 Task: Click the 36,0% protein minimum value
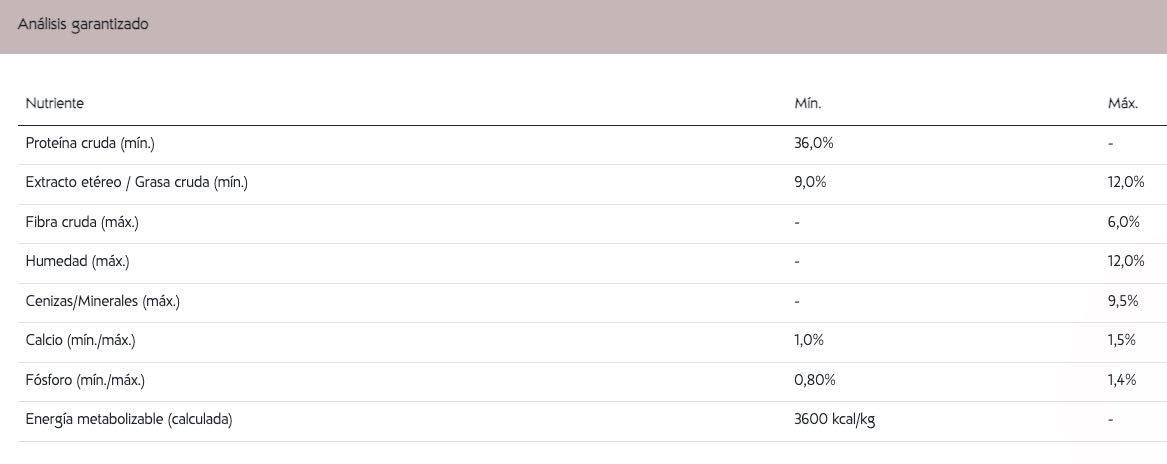[813, 144]
